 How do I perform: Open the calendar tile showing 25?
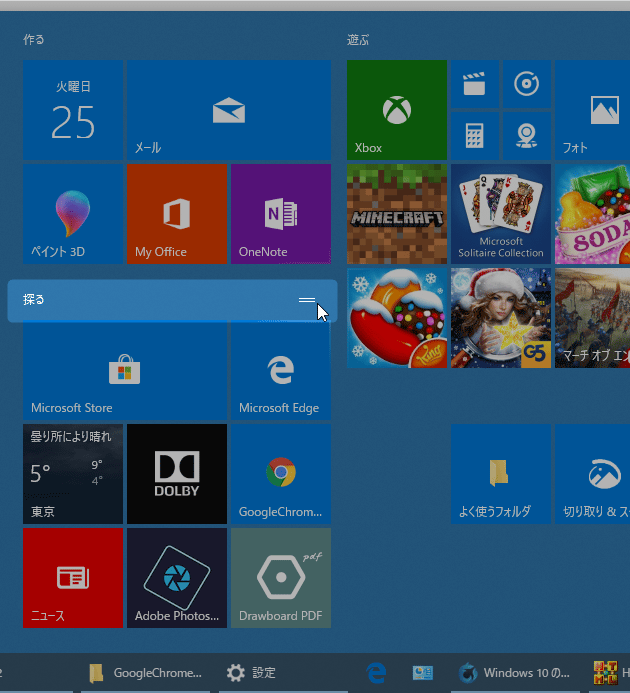73,110
